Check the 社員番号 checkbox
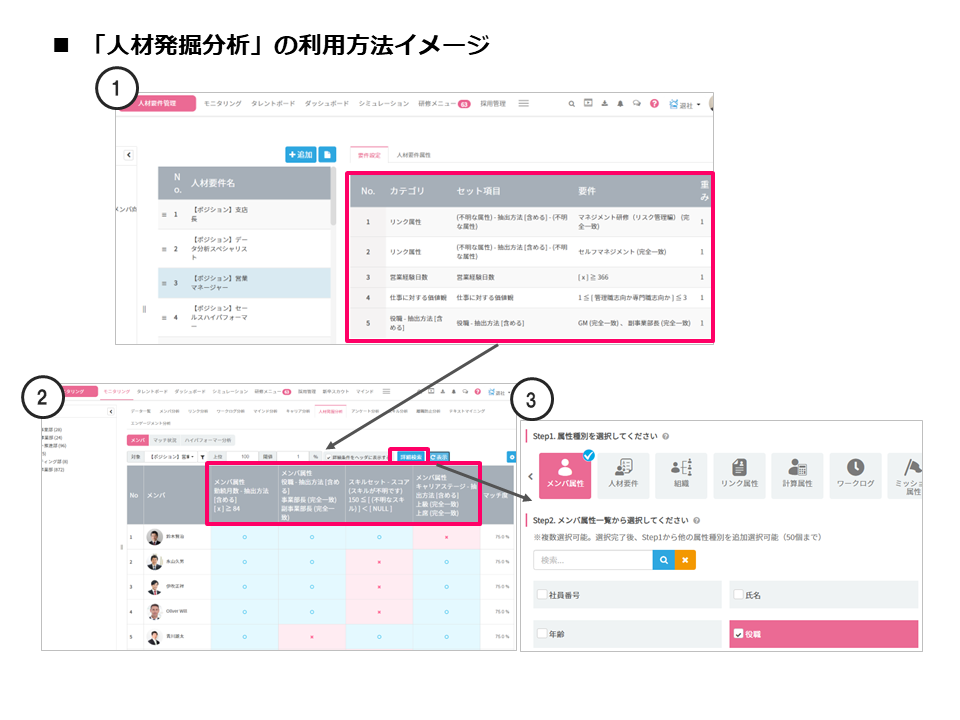The height and width of the screenshot is (720, 960). (x=542, y=594)
